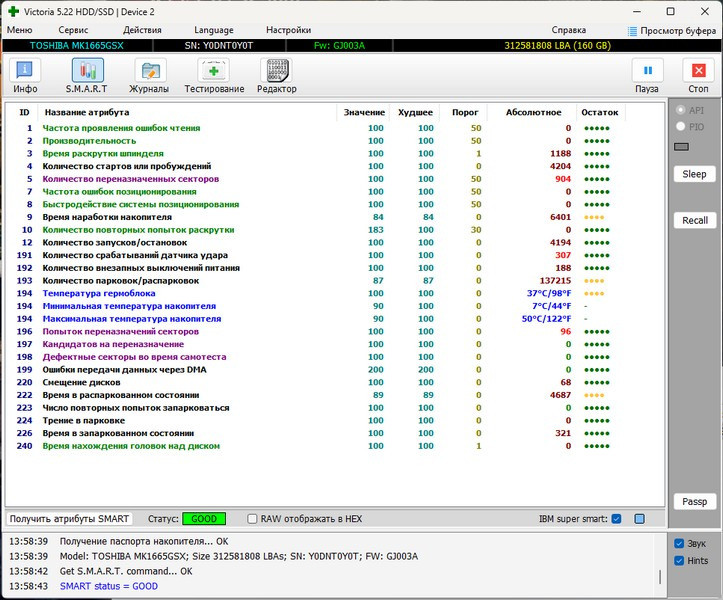Sort by Абсолютное column header

533,112
